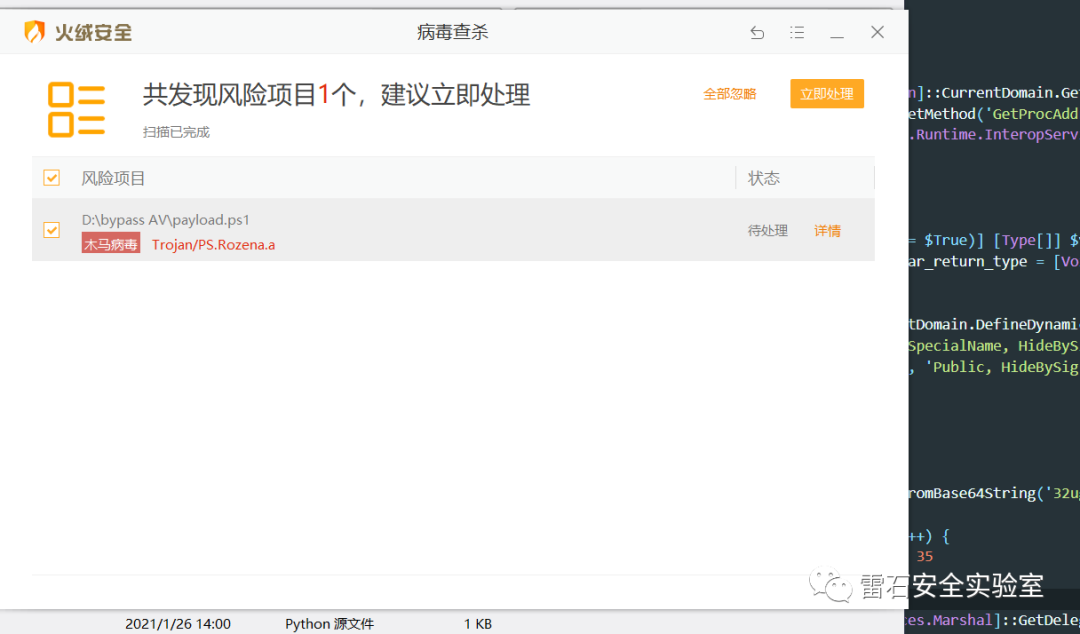1080x634 pixels.
Task: Select the D:\bypass AV\payload.ps1 path text
Action: tap(165, 220)
